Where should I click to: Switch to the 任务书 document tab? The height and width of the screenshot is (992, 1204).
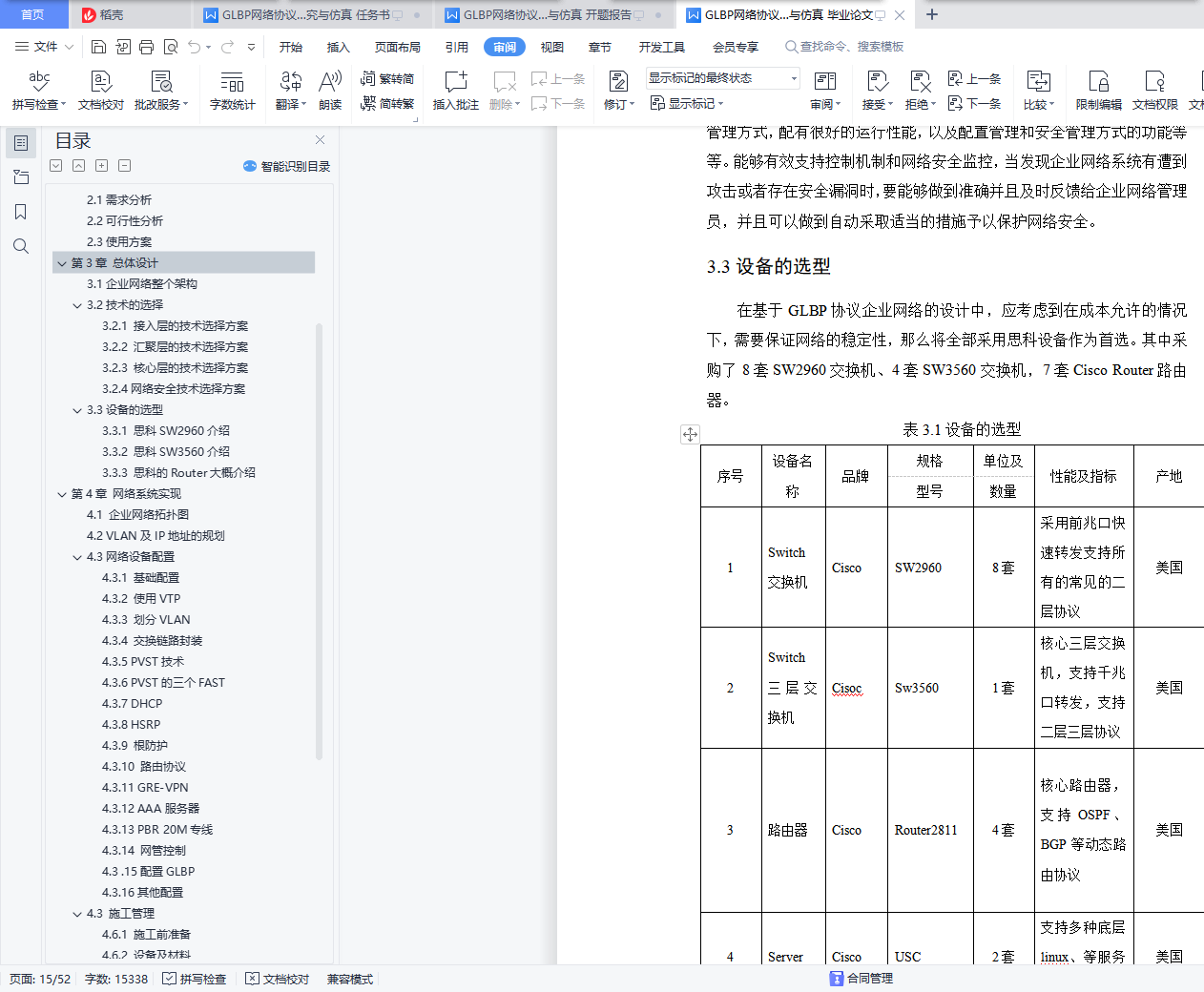point(312,14)
